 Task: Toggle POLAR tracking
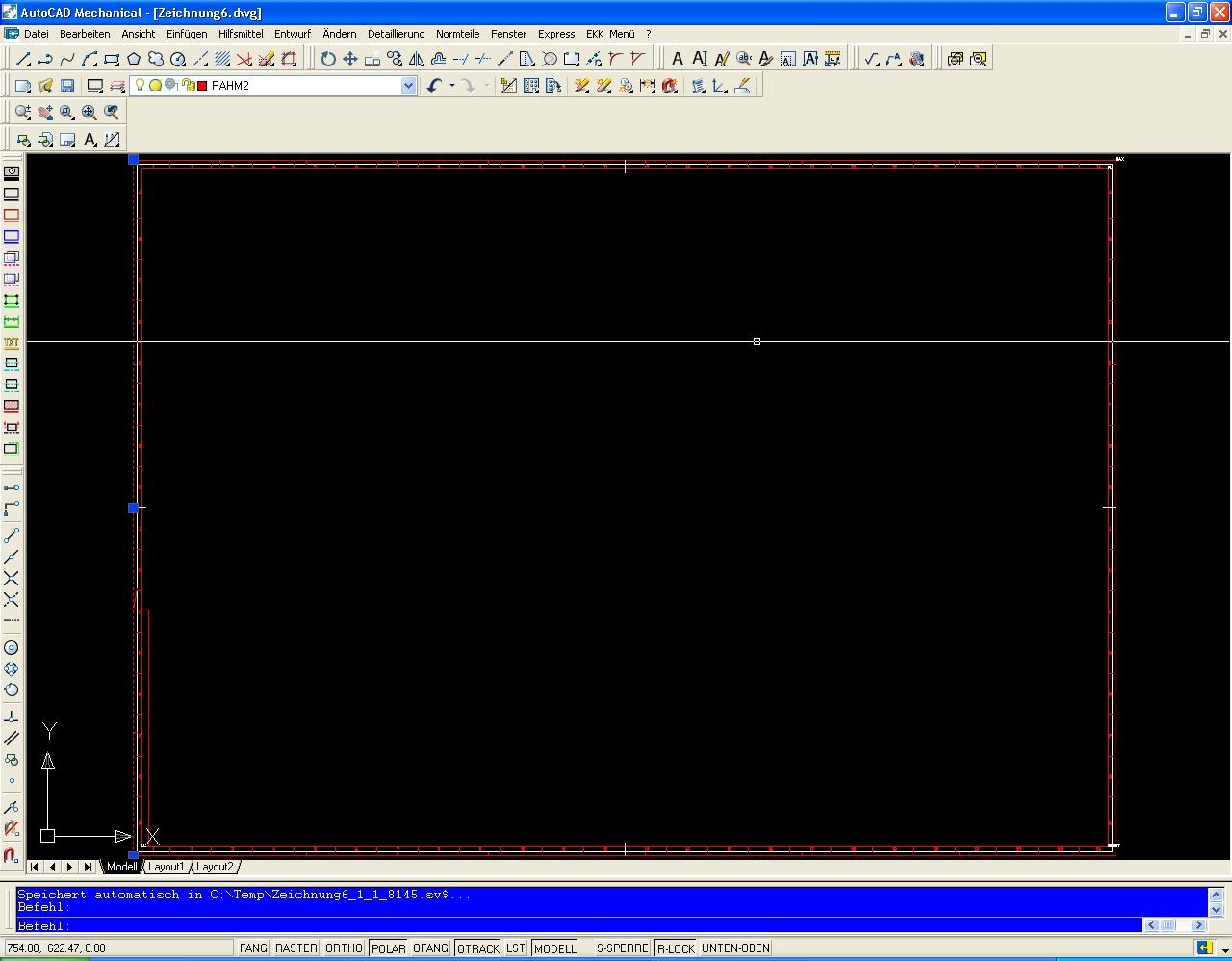pos(388,948)
